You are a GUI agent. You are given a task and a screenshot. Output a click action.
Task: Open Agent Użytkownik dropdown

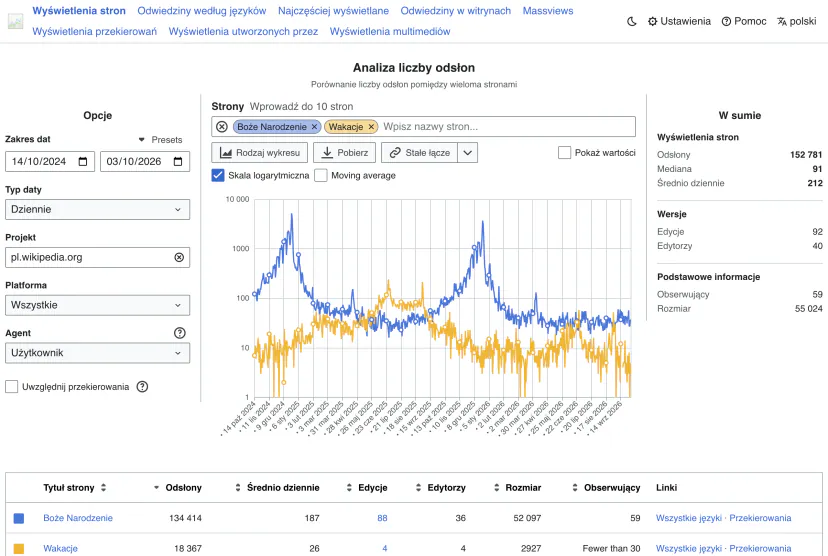pos(97,353)
